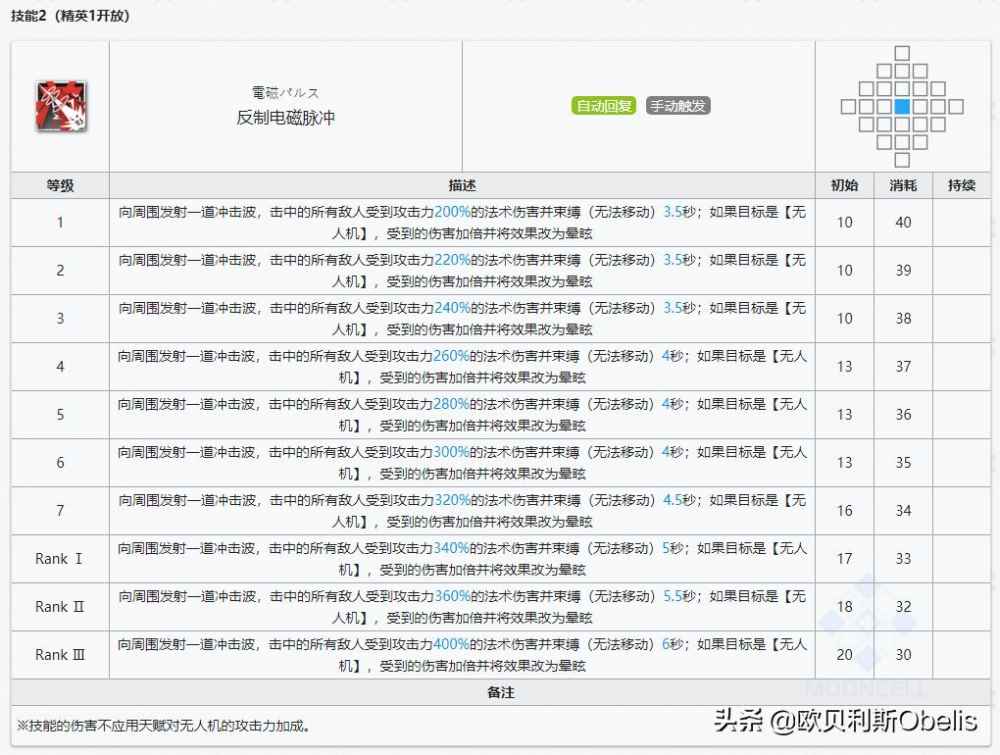The image size is (1000, 755).
Task: Click the 技能2（精英1开放）heading
Action: point(72,16)
